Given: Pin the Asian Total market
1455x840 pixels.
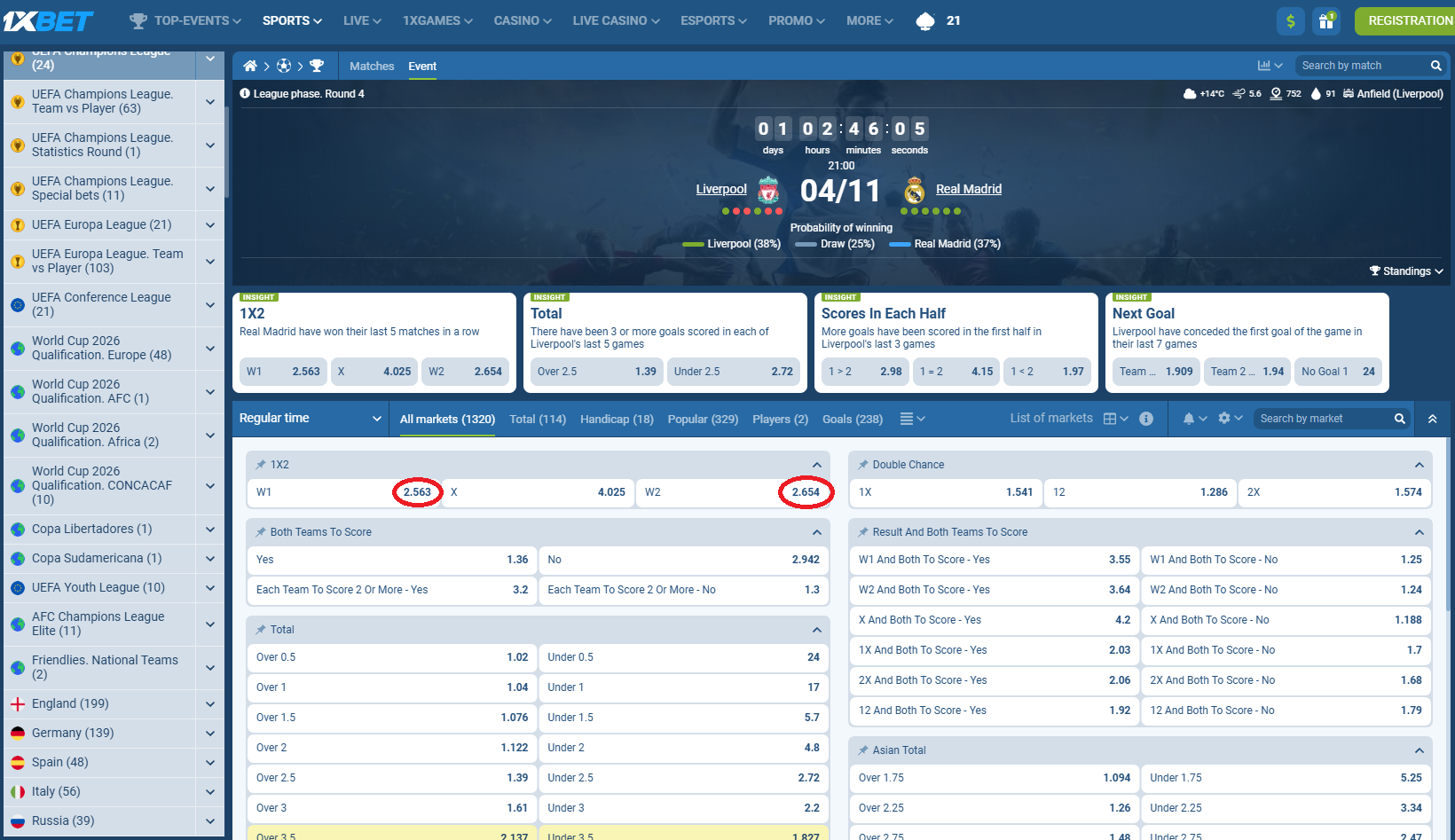Looking at the screenshot, I should [x=862, y=750].
